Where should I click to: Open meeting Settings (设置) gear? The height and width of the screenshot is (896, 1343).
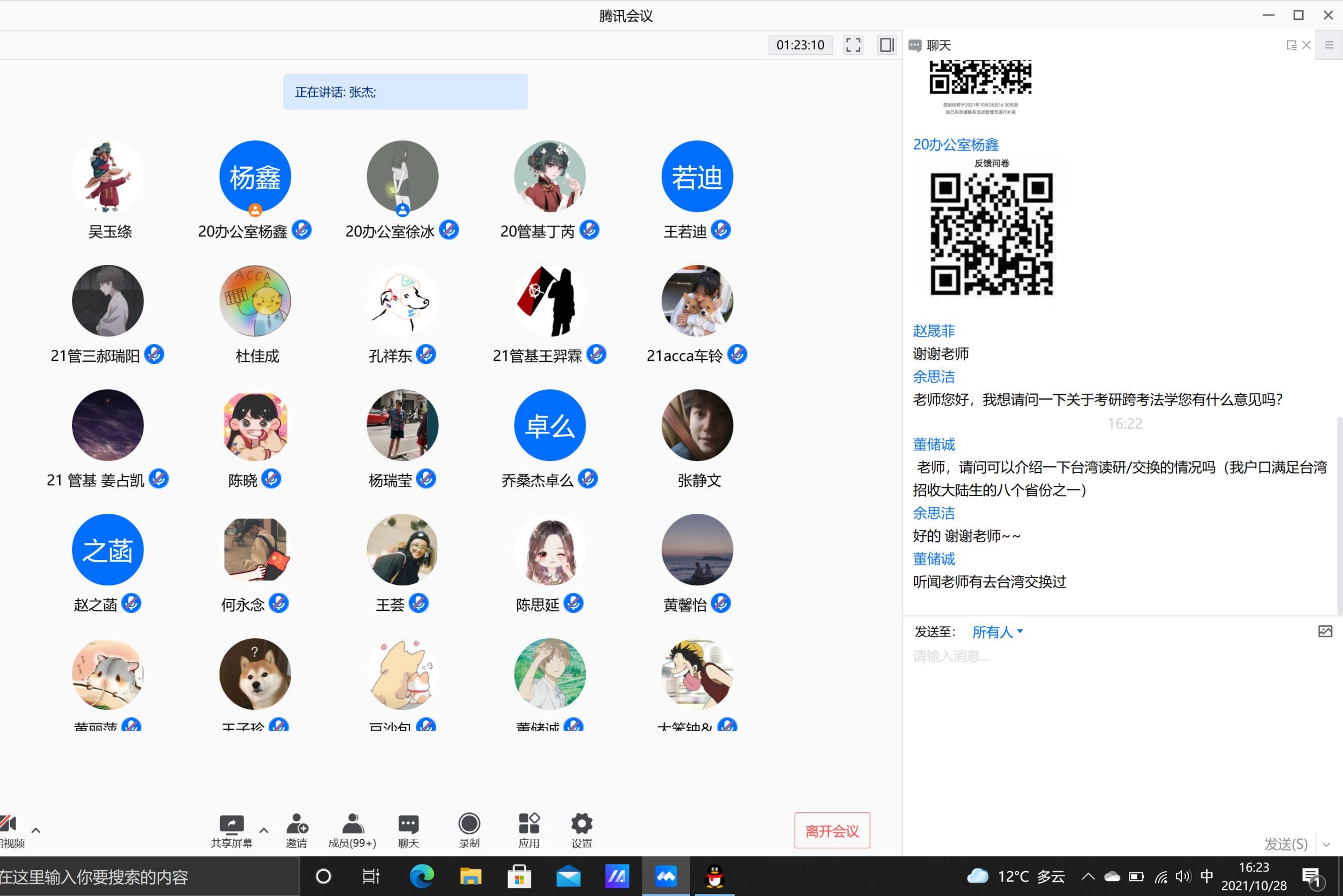[582, 830]
